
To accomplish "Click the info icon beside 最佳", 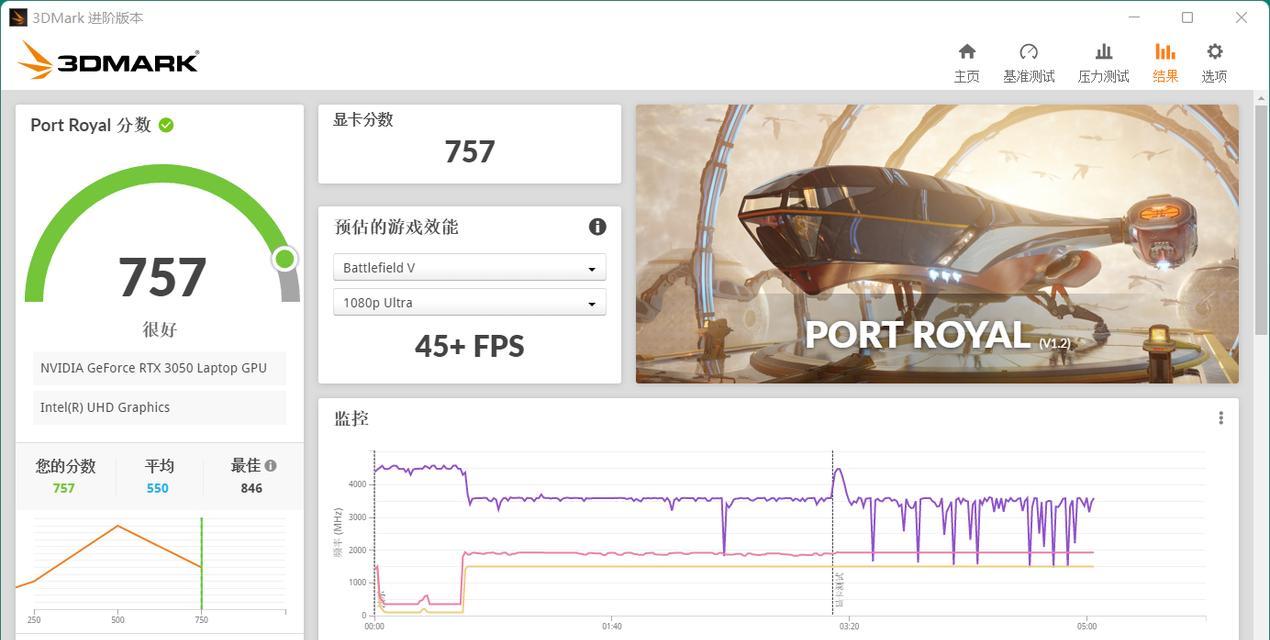I will coord(270,466).
